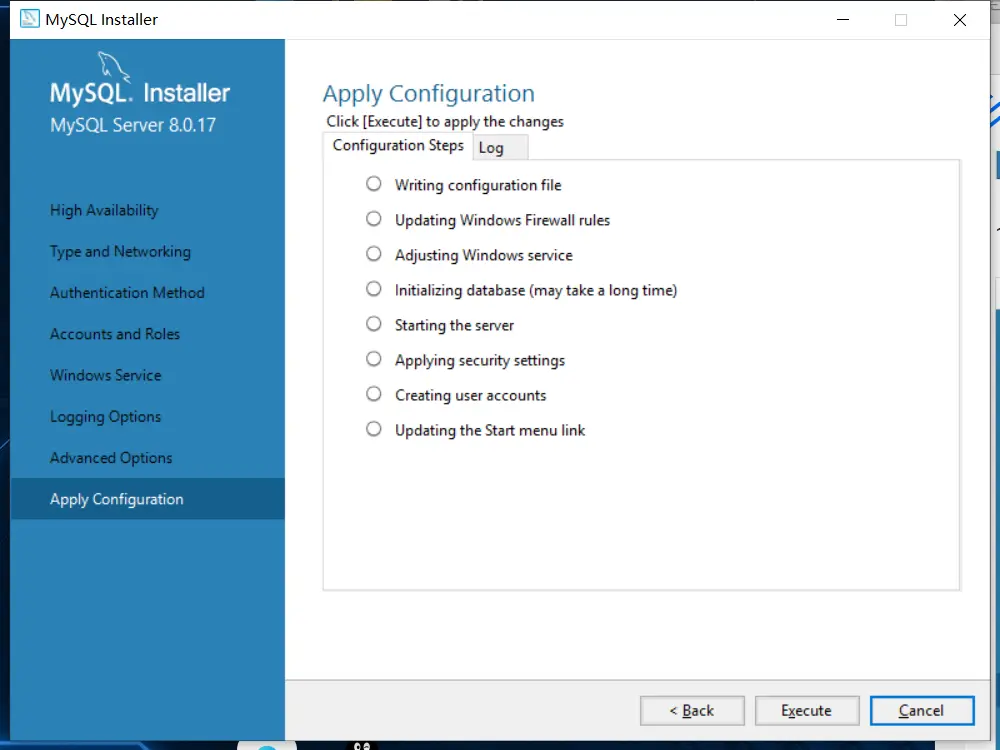Select the Starting the server step indicator
Viewport: 1000px width, 750px height.
[x=374, y=324]
